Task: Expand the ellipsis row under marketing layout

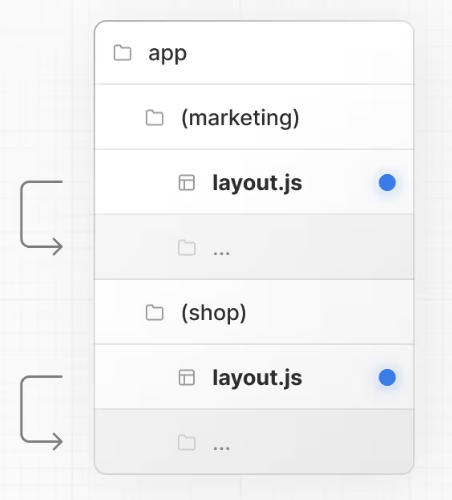Action: [x=254, y=247]
